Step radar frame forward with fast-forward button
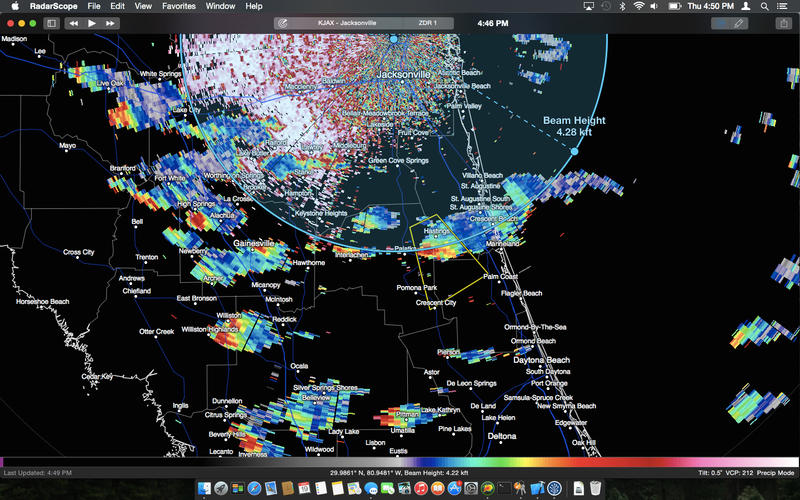Image resolution: width=800 pixels, height=500 pixels. coord(110,22)
